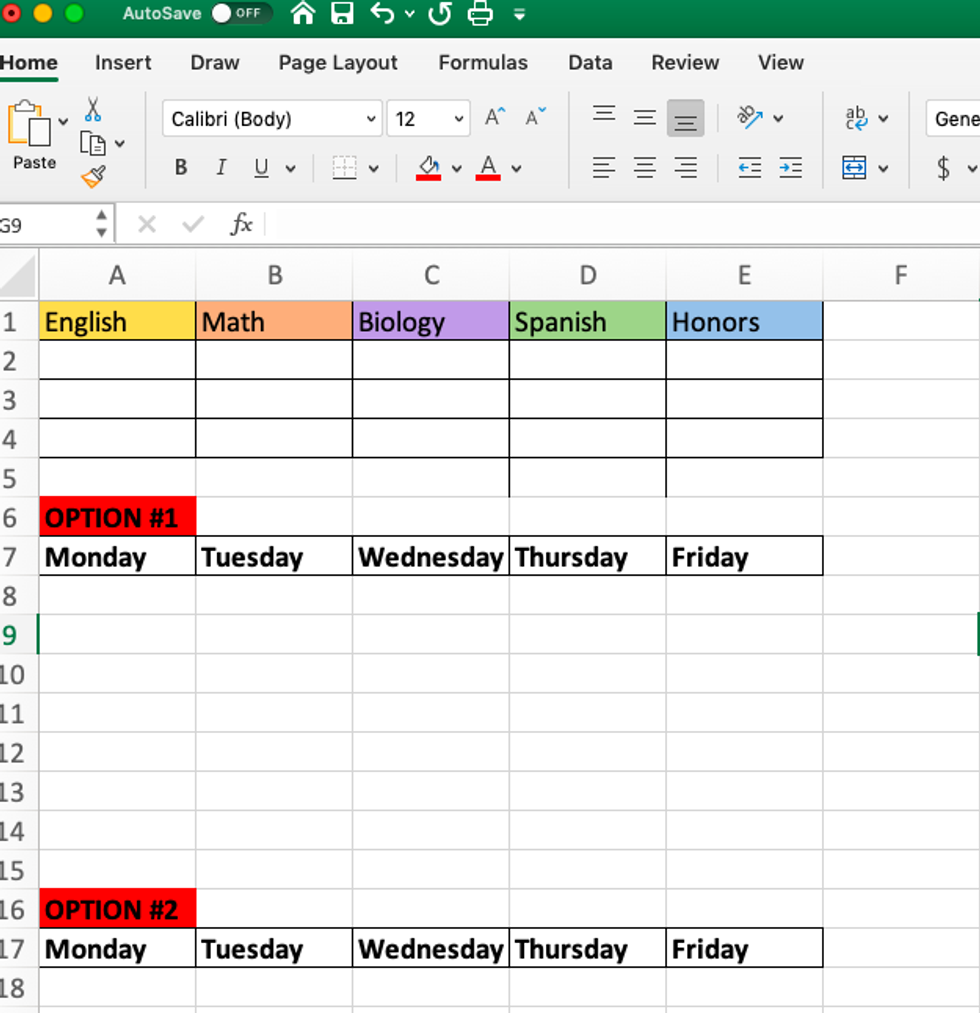The image size is (980, 1013).
Task: Expand the font size dropdown
Action: click(459, 119)
